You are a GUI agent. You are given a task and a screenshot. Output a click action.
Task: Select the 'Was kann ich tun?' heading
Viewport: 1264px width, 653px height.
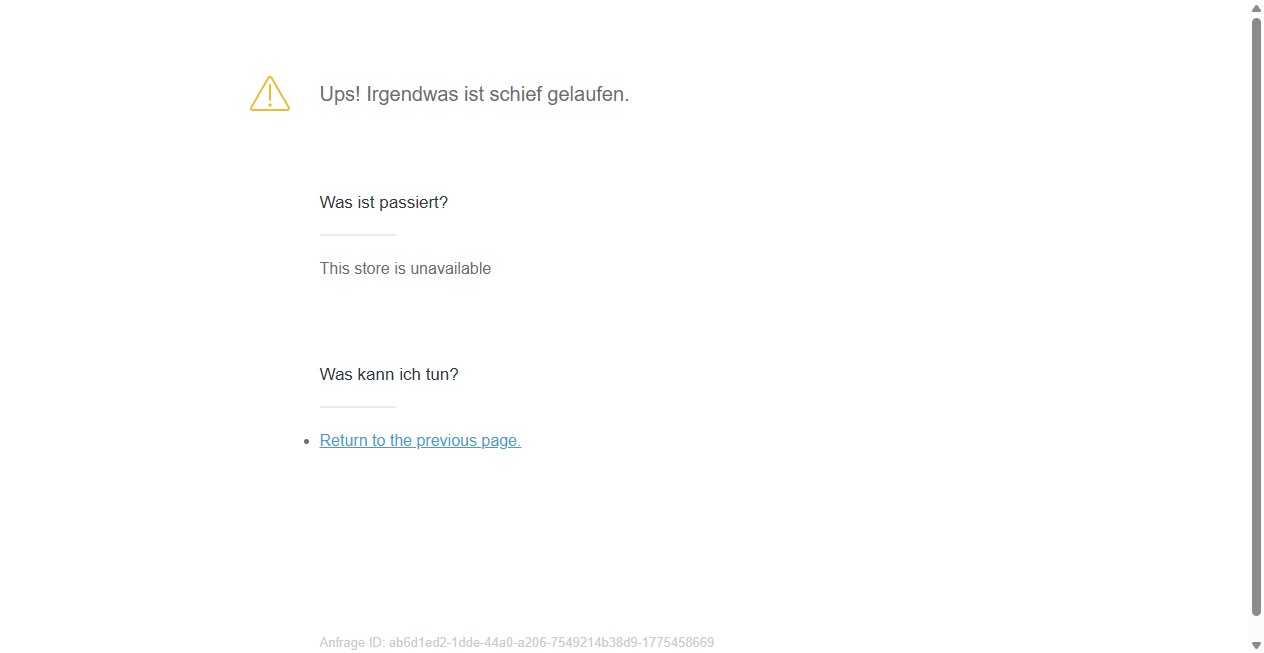click(x=389, y=374)
